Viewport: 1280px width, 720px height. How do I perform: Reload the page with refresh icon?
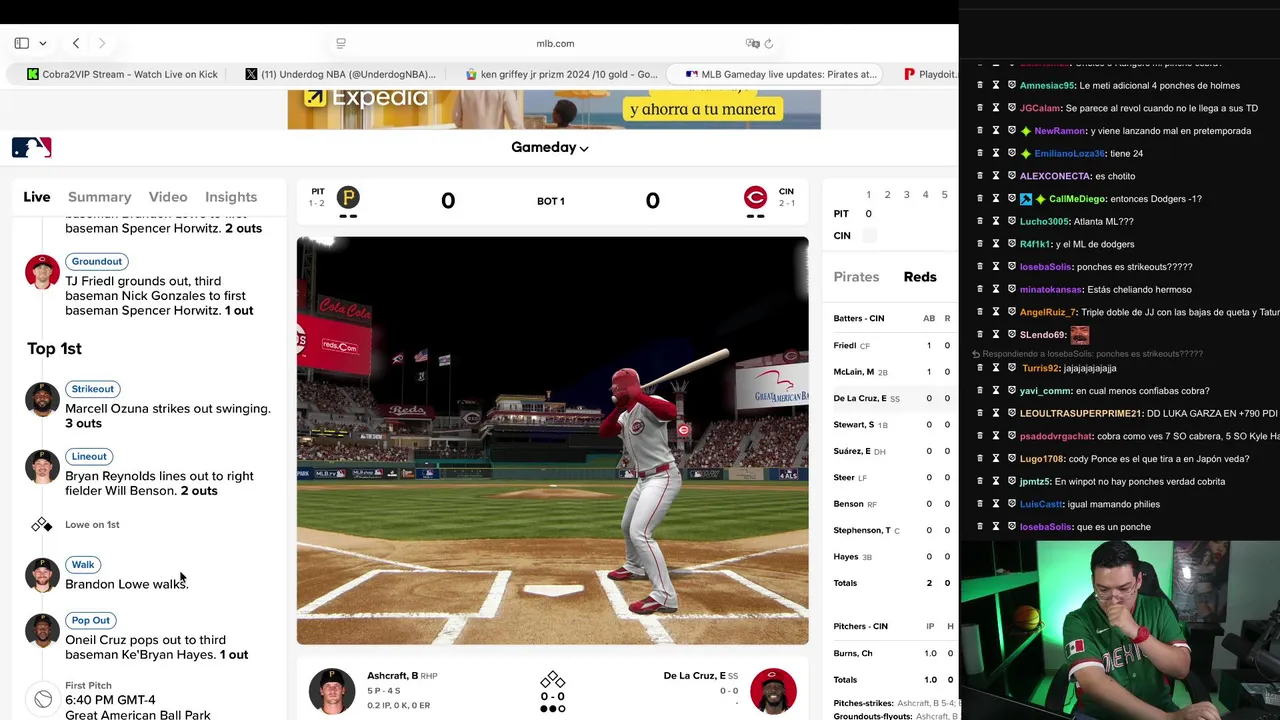tap(769, 43)
